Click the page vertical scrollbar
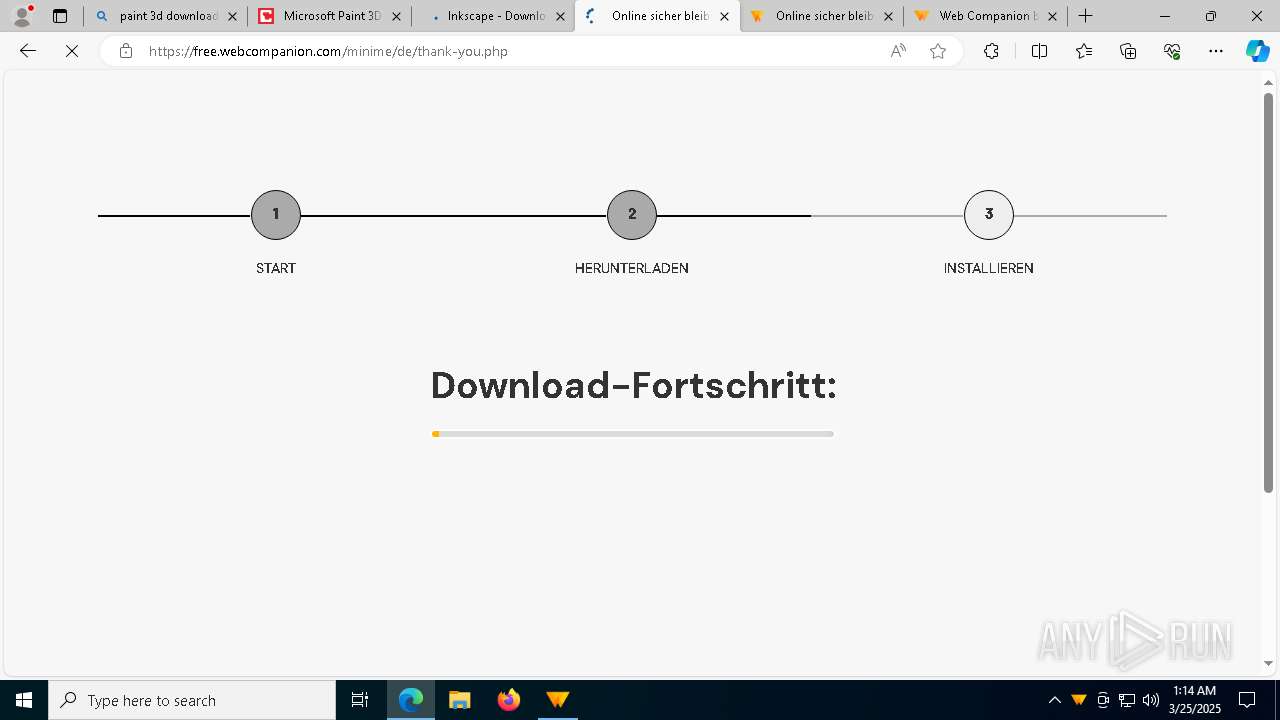Screen dimensions: 1280x720 [1269, 293]
